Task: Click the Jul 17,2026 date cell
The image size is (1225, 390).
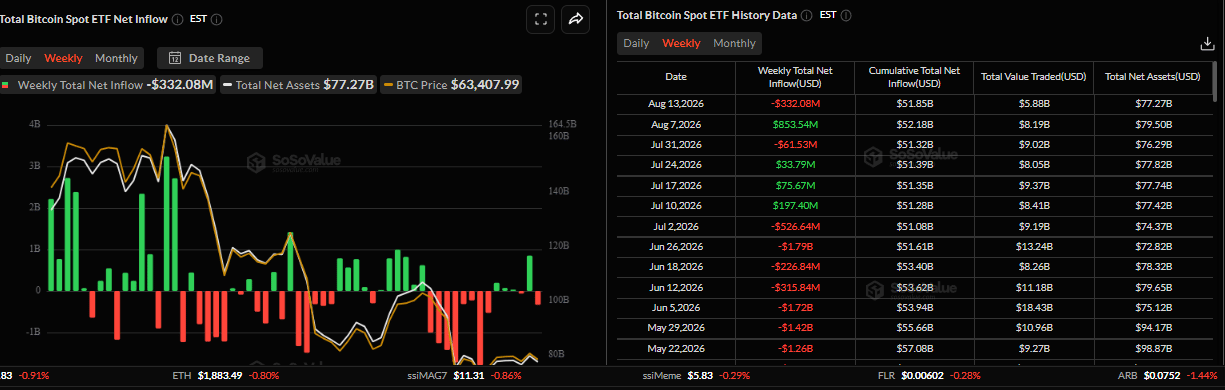Action: 676,185
